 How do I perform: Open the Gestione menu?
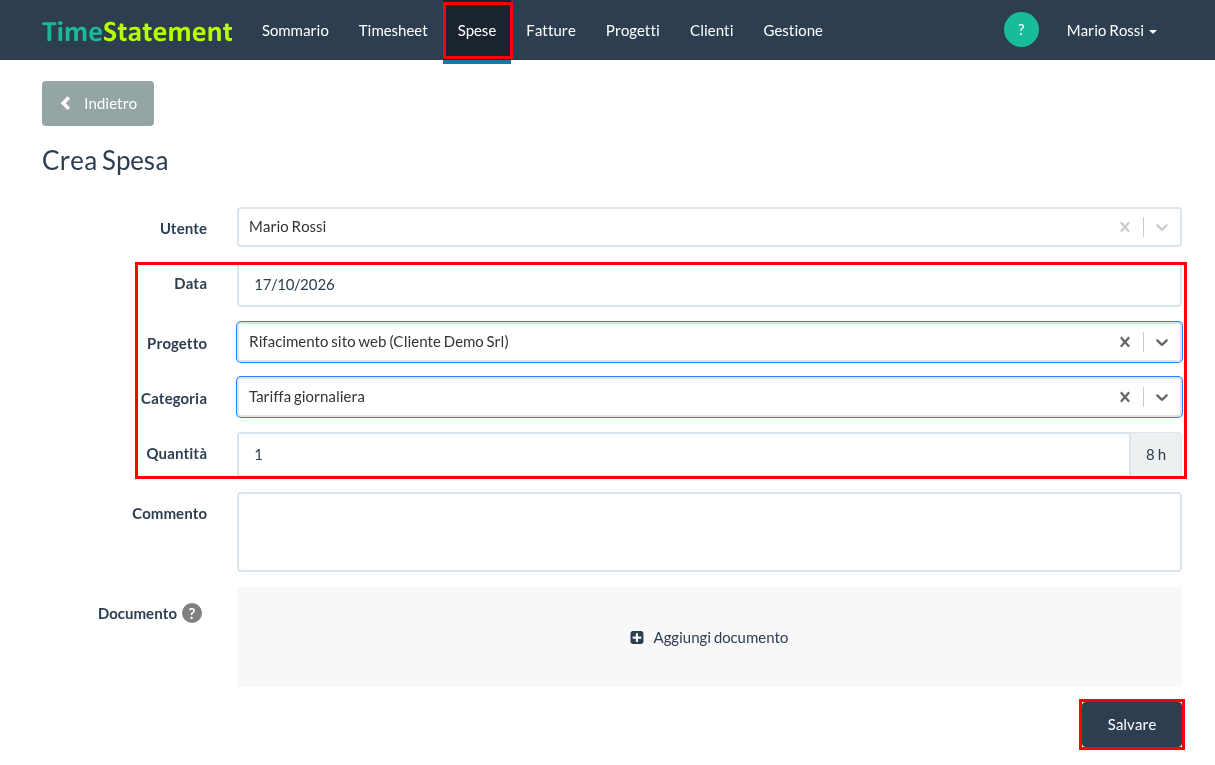pyautogui.click(x=793, y=31)
